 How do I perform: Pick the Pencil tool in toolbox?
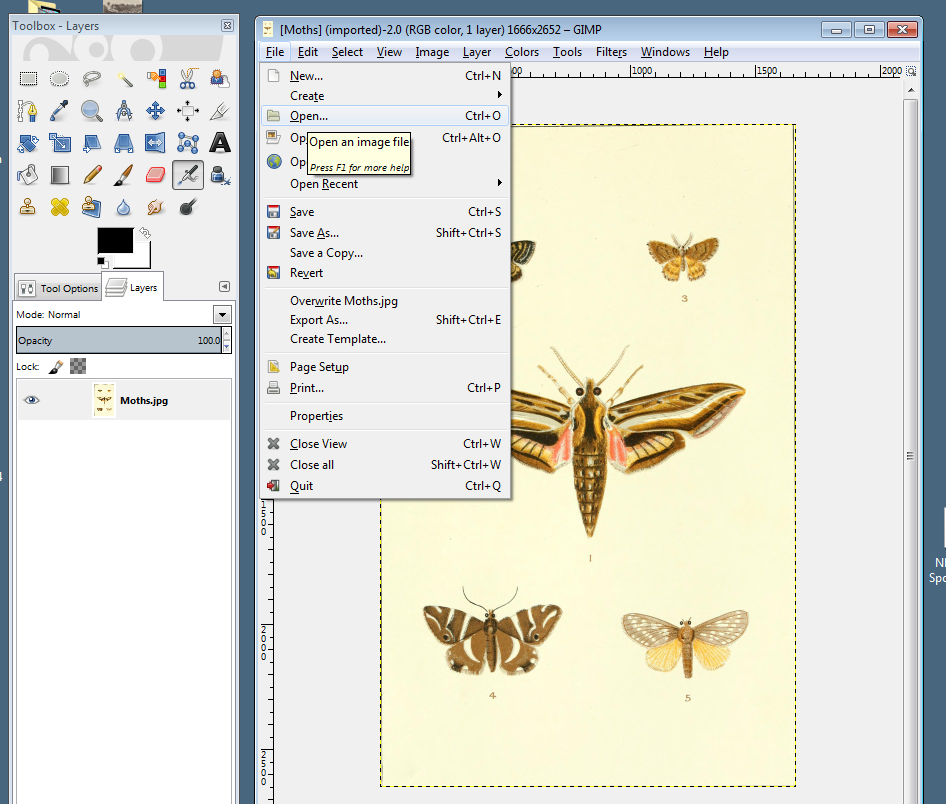(92, 175)
